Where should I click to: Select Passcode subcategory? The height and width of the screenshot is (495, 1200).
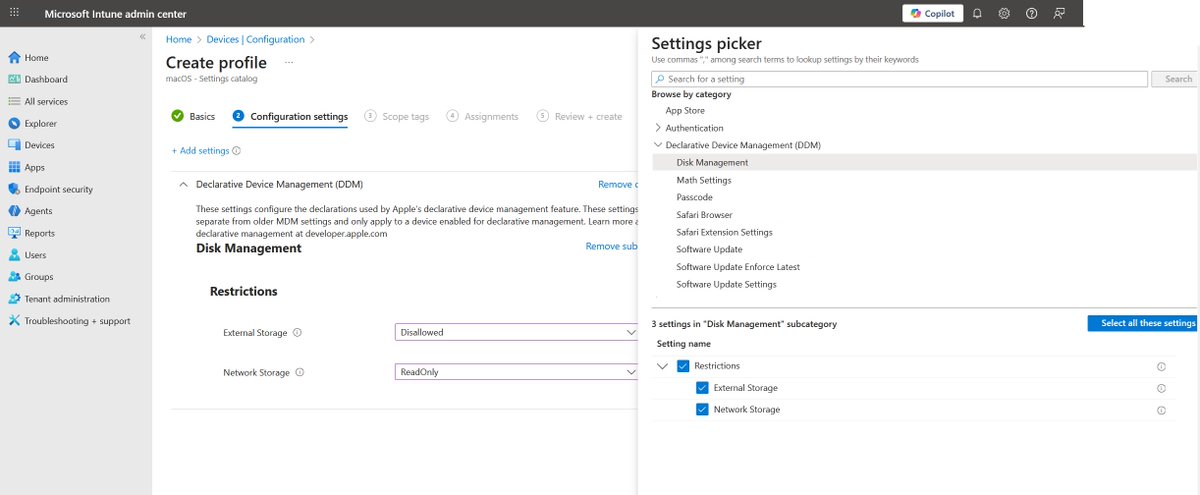point(694,198)
